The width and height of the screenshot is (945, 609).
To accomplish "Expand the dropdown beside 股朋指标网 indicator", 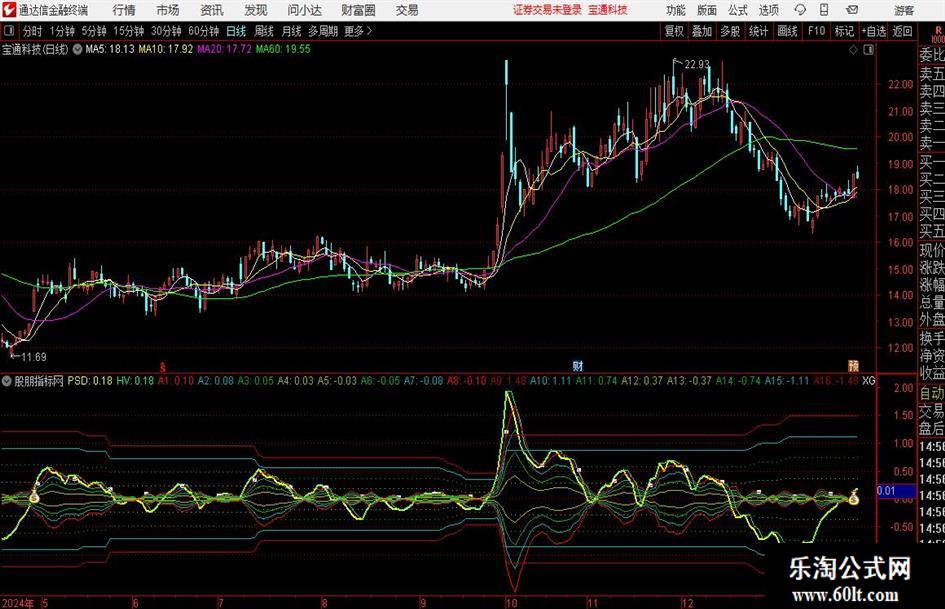I will [7, 381].
